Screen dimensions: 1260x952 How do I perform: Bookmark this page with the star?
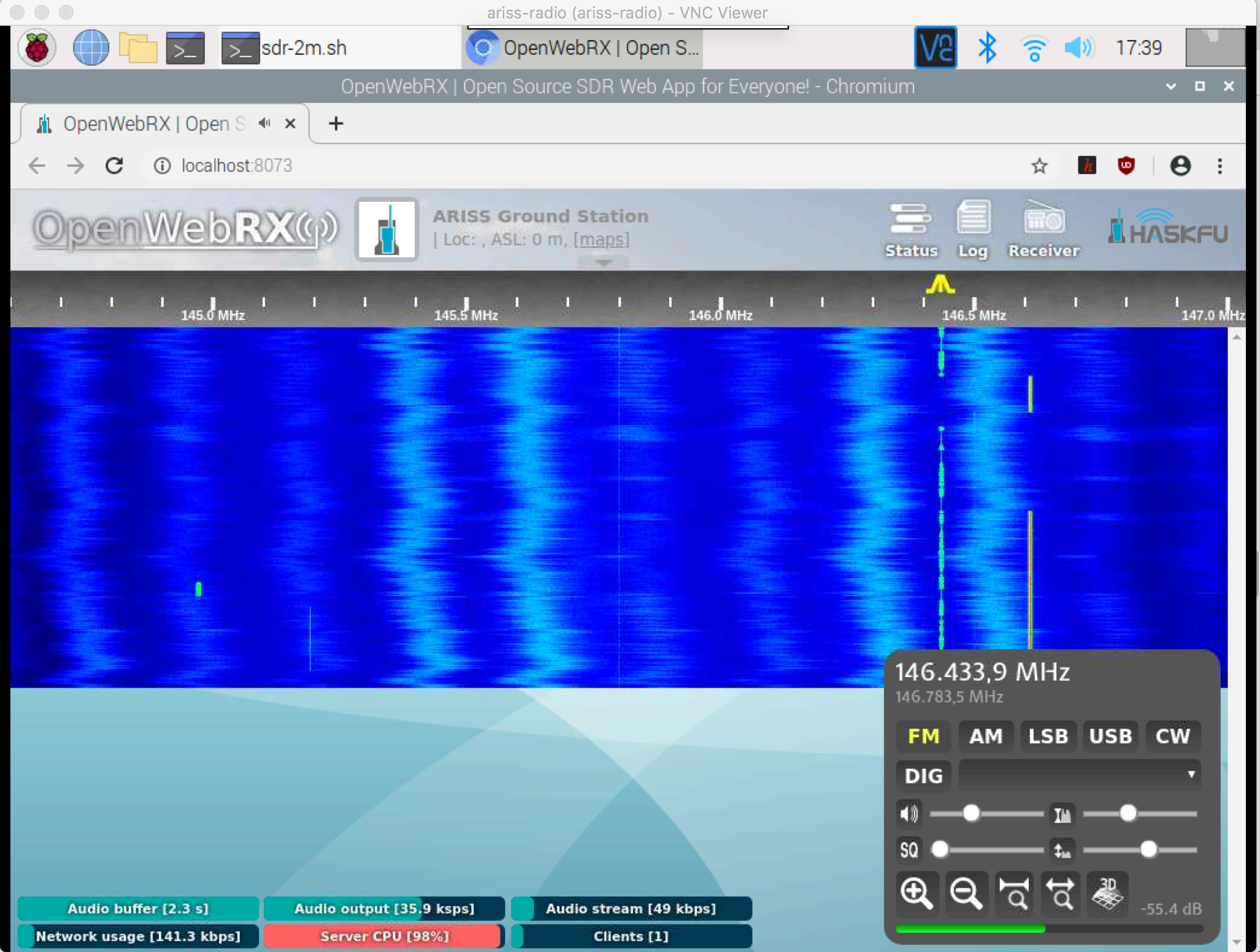click(1039, 166)
